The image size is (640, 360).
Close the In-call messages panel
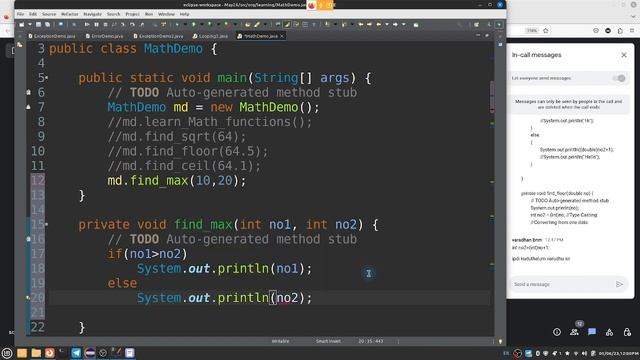(x=624, y=55)
